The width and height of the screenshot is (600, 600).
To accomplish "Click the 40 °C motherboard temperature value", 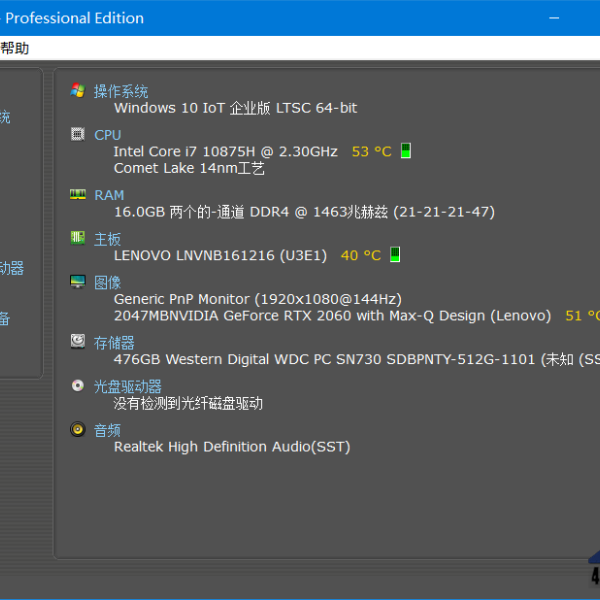I will (361, 256).
